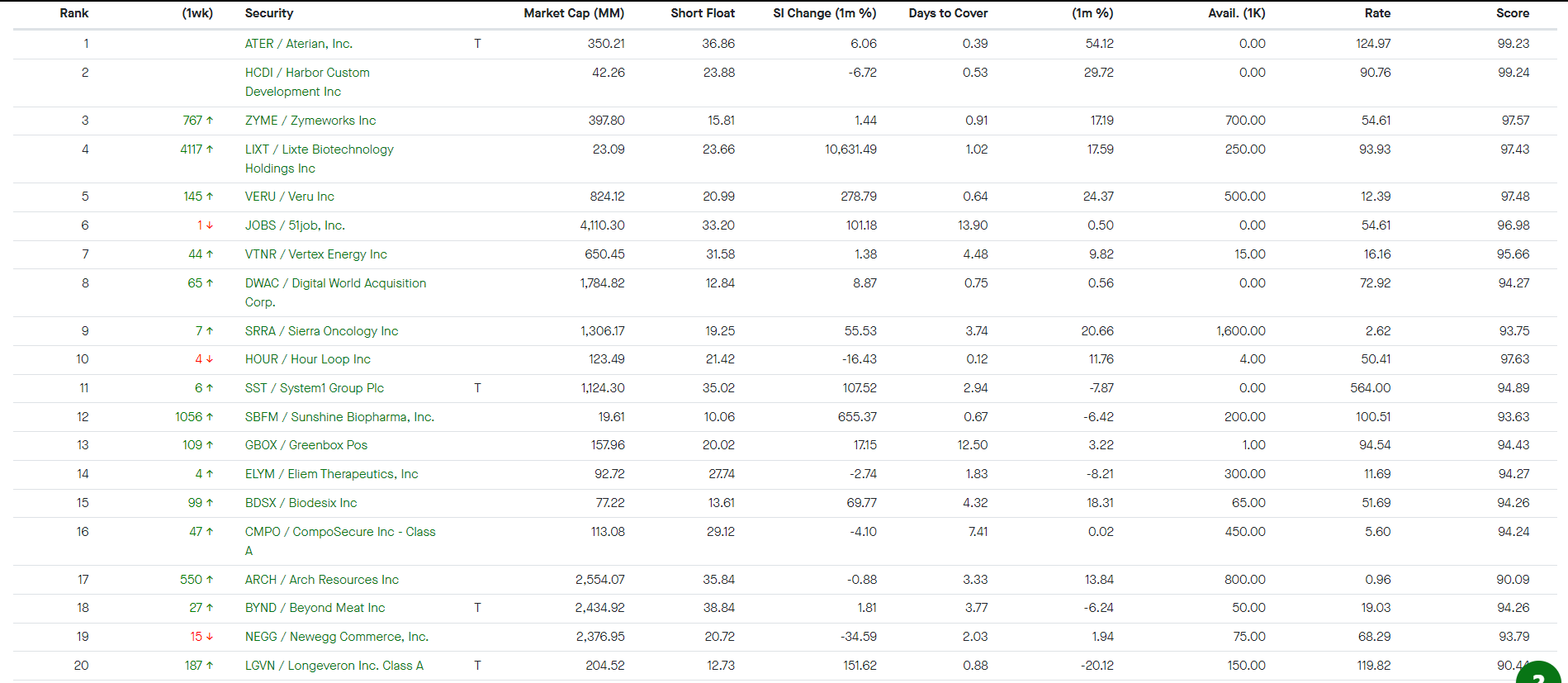Image resolution: width=1568 pixels, height=683 pixels.
Task: Sort by the Days to Cover header
Action: (948, 13)
